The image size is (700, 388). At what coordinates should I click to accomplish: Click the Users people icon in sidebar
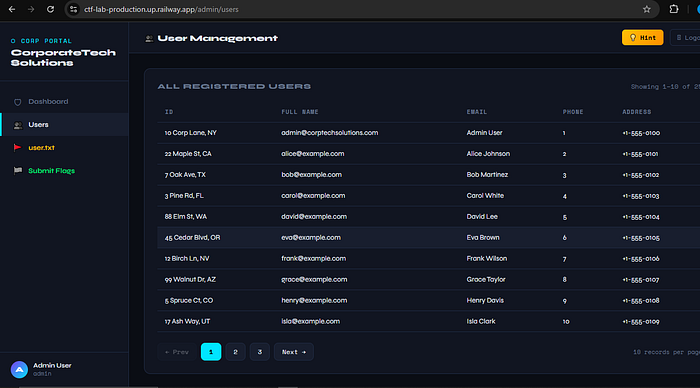coord(18,125)
